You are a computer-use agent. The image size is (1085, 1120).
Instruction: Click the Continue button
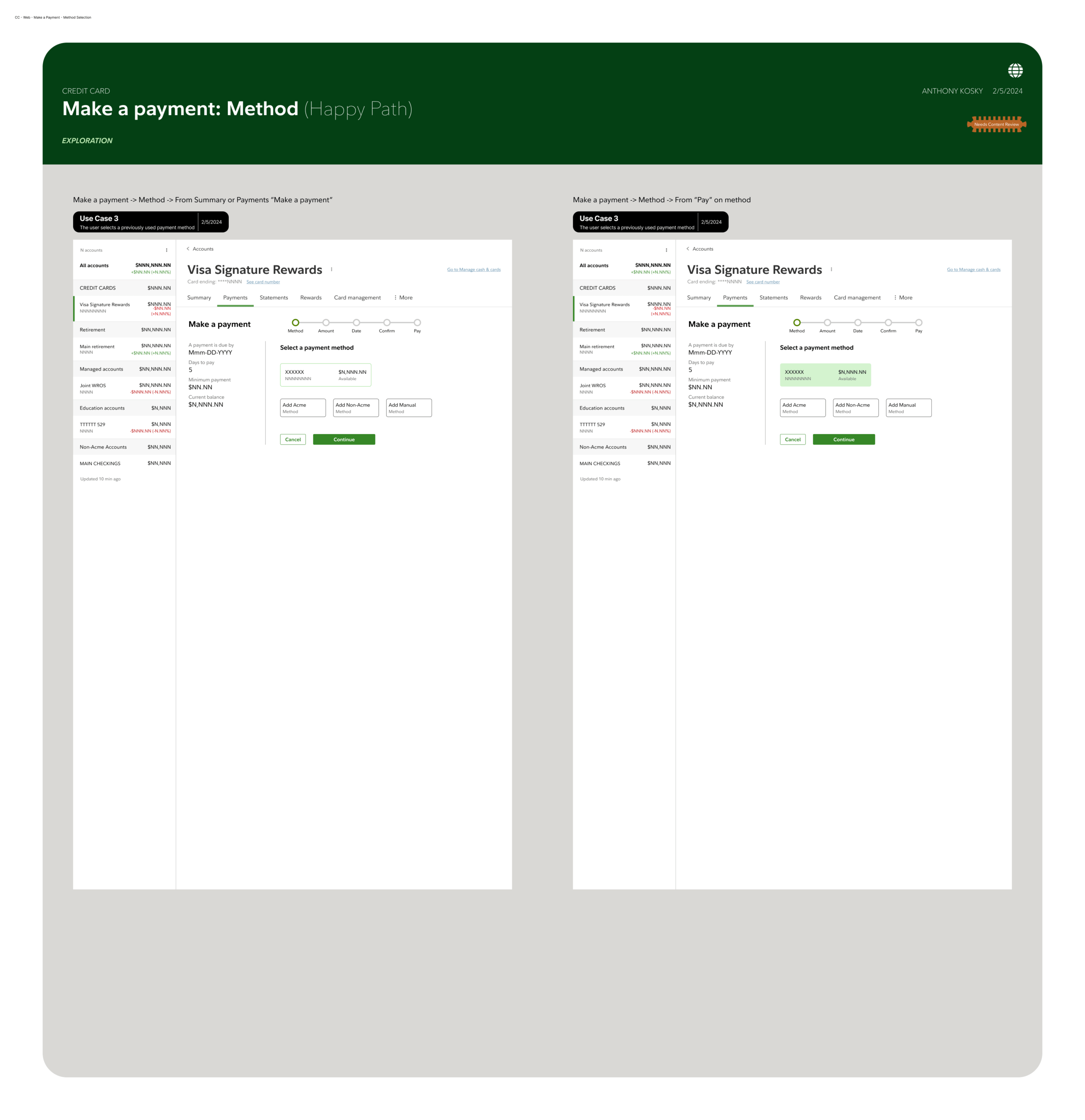click(x=344, y=439)
